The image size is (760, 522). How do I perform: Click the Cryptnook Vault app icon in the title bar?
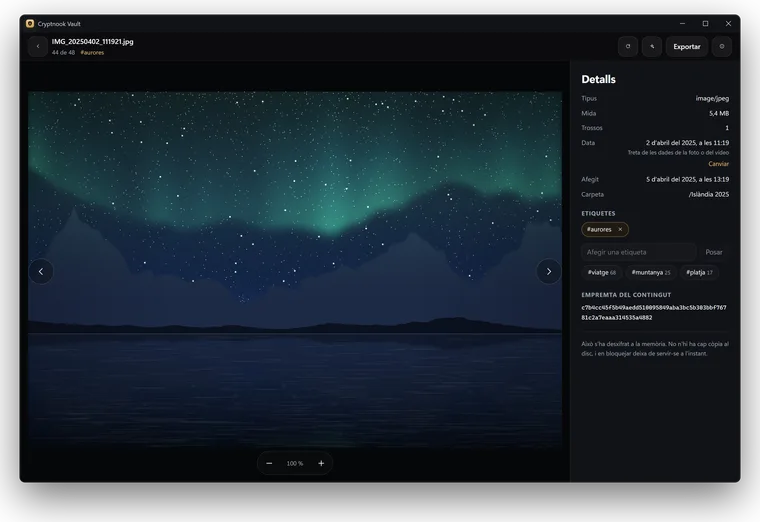(30, 23)
